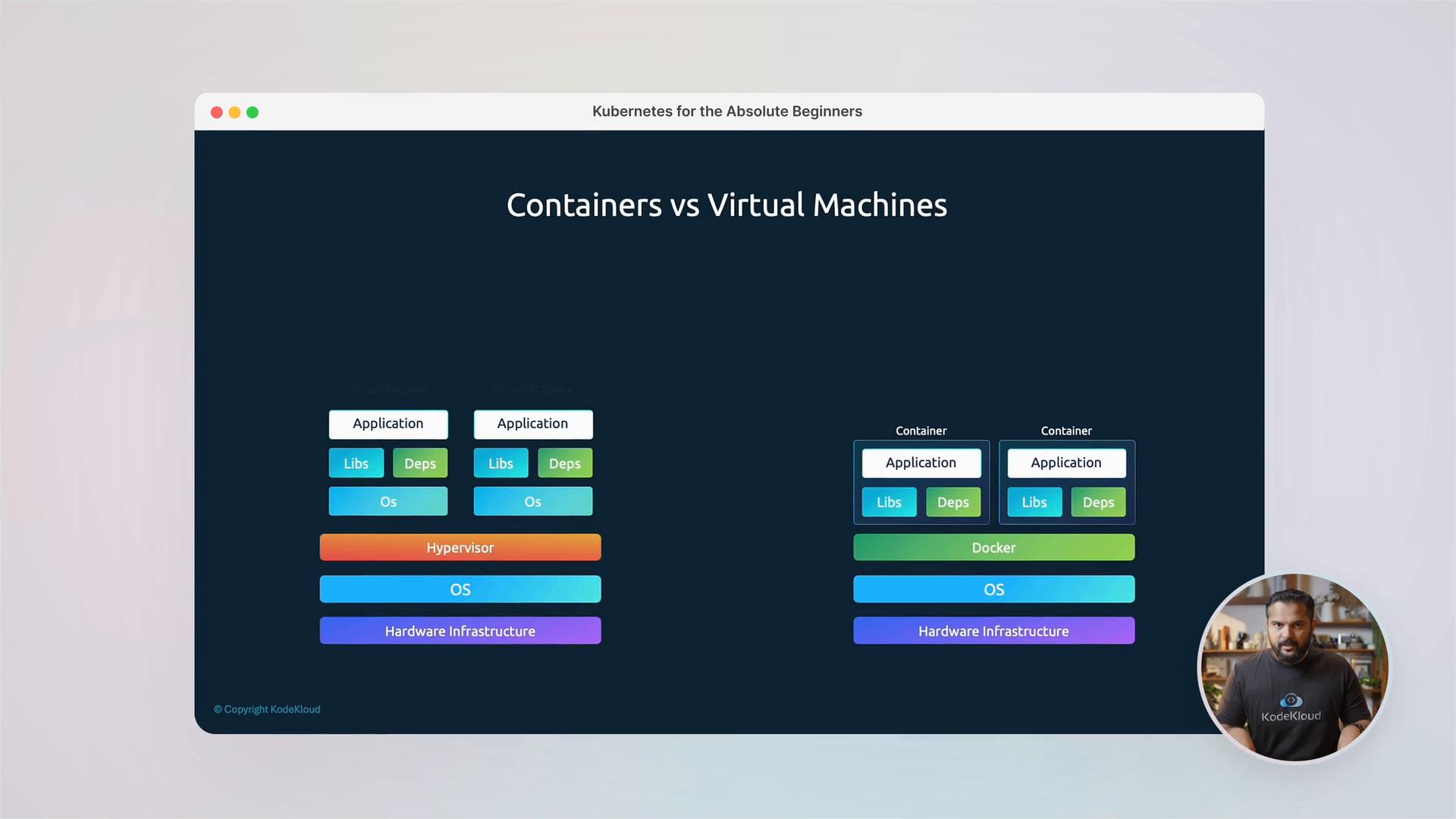Click the Deps box in the second virtual machine
1456x819 pixels.
(565, 463)
